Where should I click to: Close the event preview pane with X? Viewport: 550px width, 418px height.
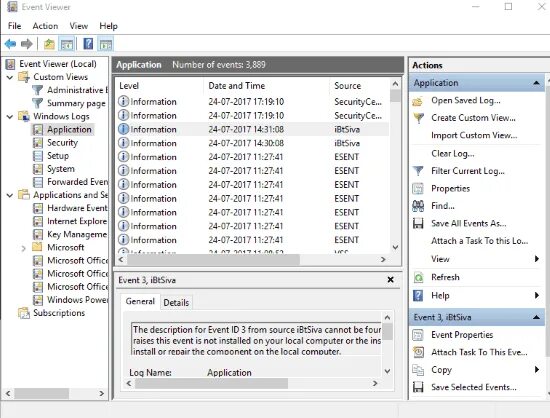coord(390,280)
